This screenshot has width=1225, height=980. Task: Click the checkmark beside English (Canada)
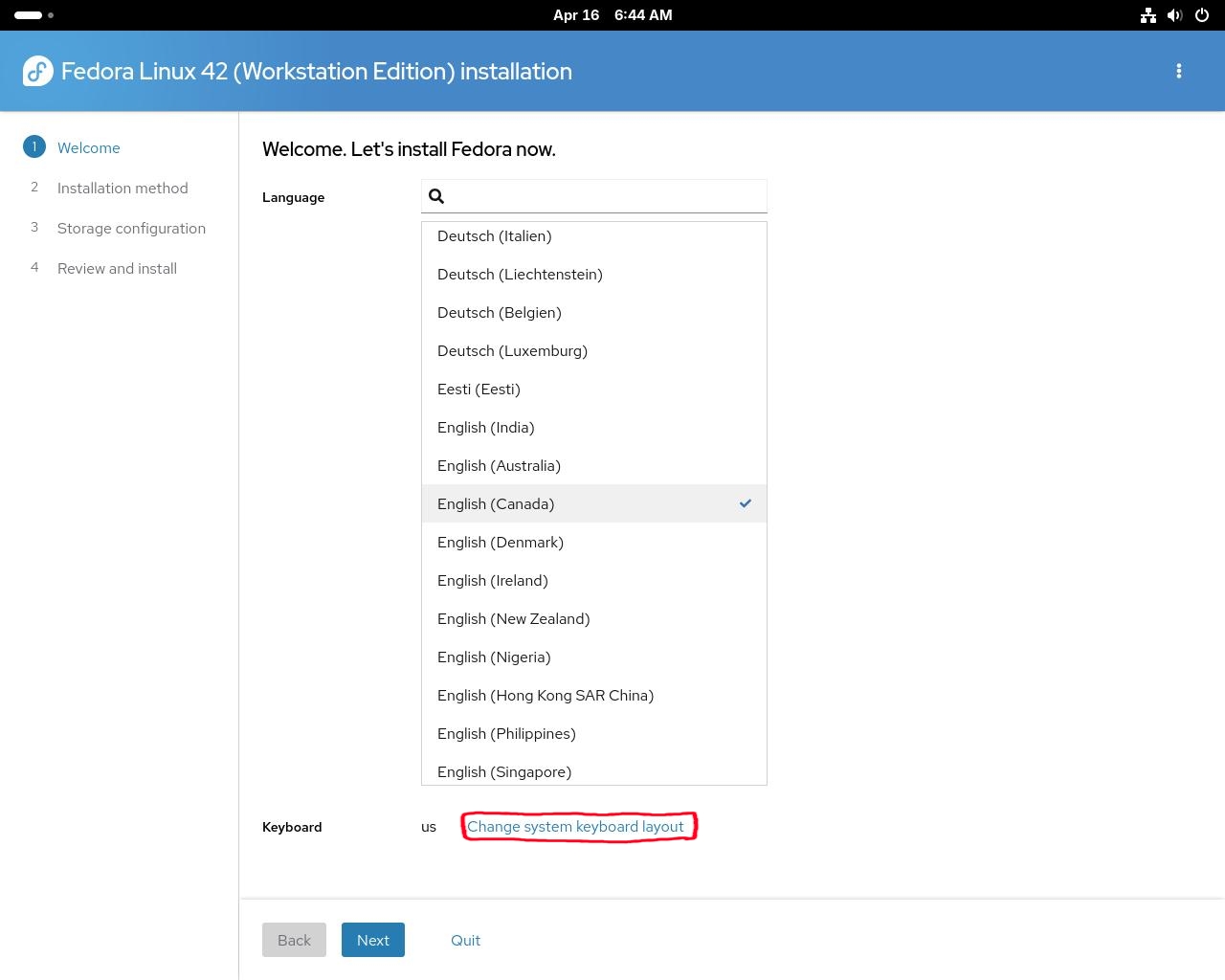tap(746, 503)
